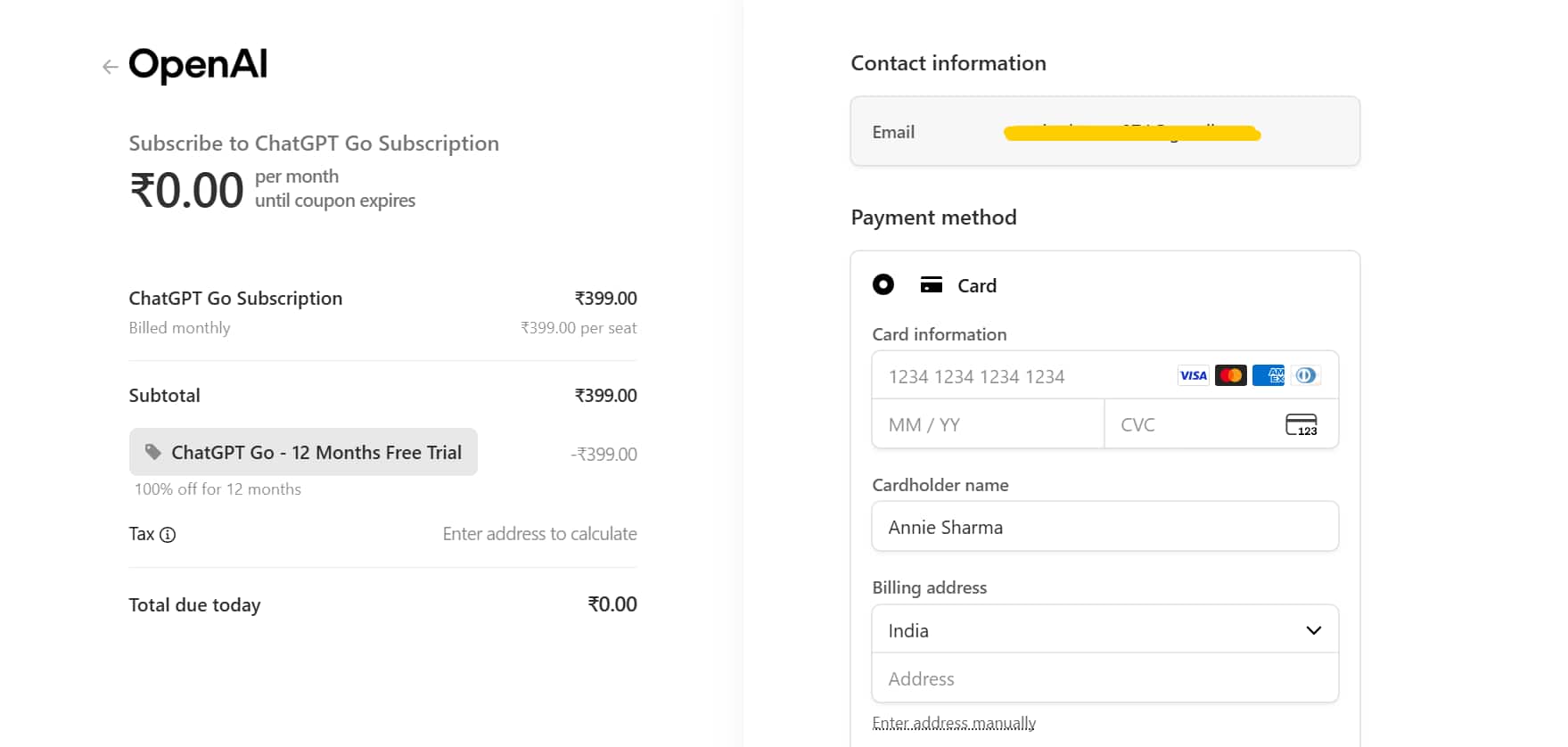Click the Address input field

point(1105,678)
